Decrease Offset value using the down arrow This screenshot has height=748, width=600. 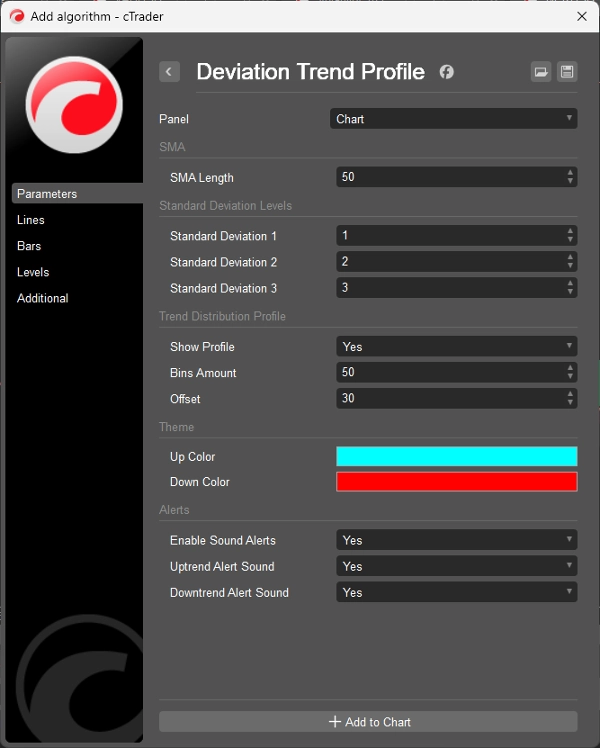570,403
